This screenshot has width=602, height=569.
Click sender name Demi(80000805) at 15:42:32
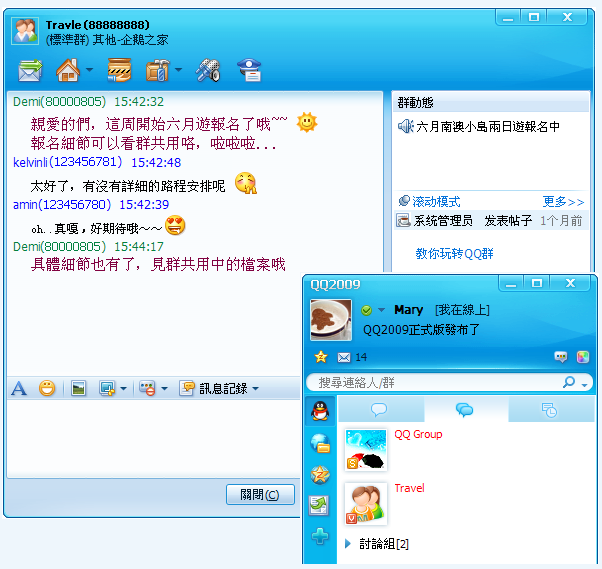[60, 101]
